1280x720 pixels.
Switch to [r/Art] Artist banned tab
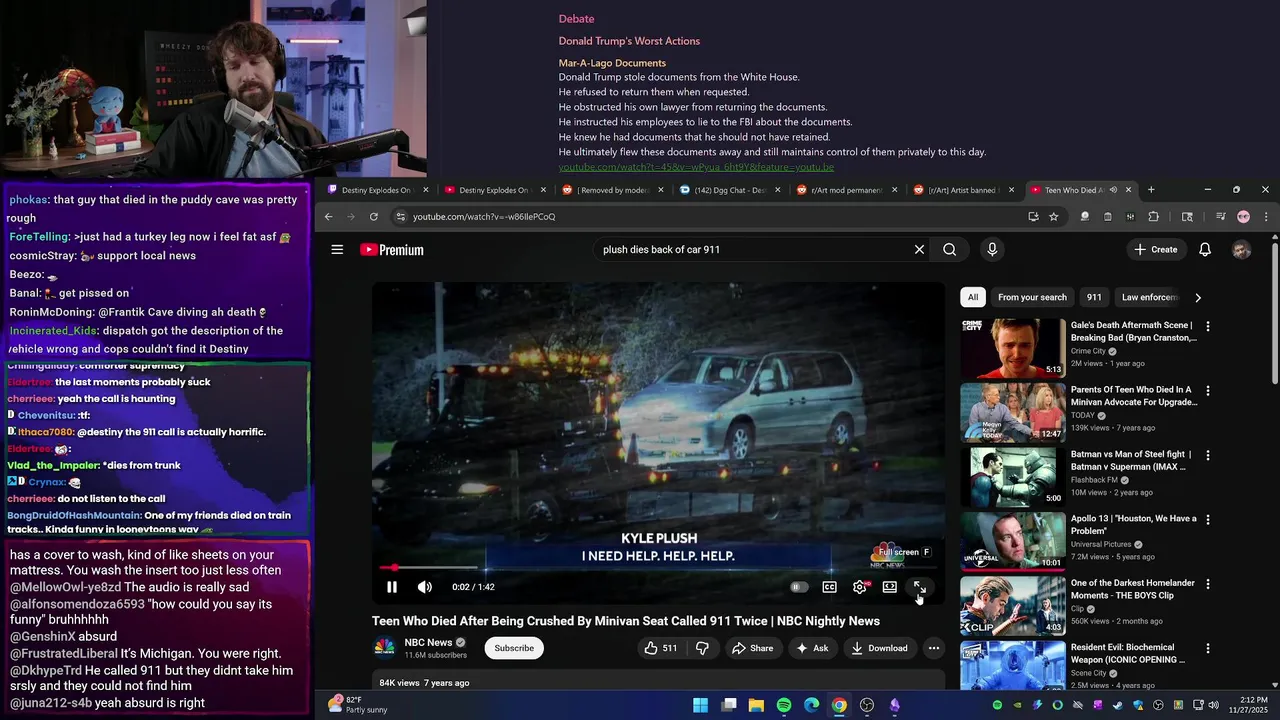964,190
